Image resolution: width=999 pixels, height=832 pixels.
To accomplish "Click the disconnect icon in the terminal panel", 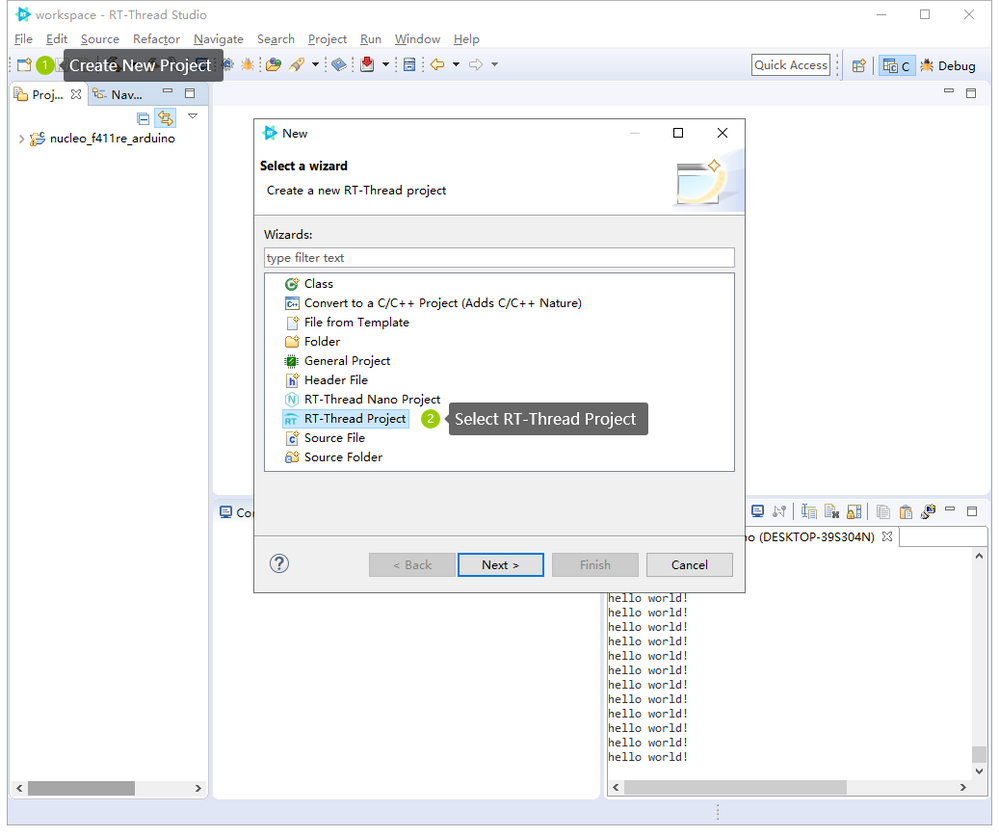I will click(779, 512).
